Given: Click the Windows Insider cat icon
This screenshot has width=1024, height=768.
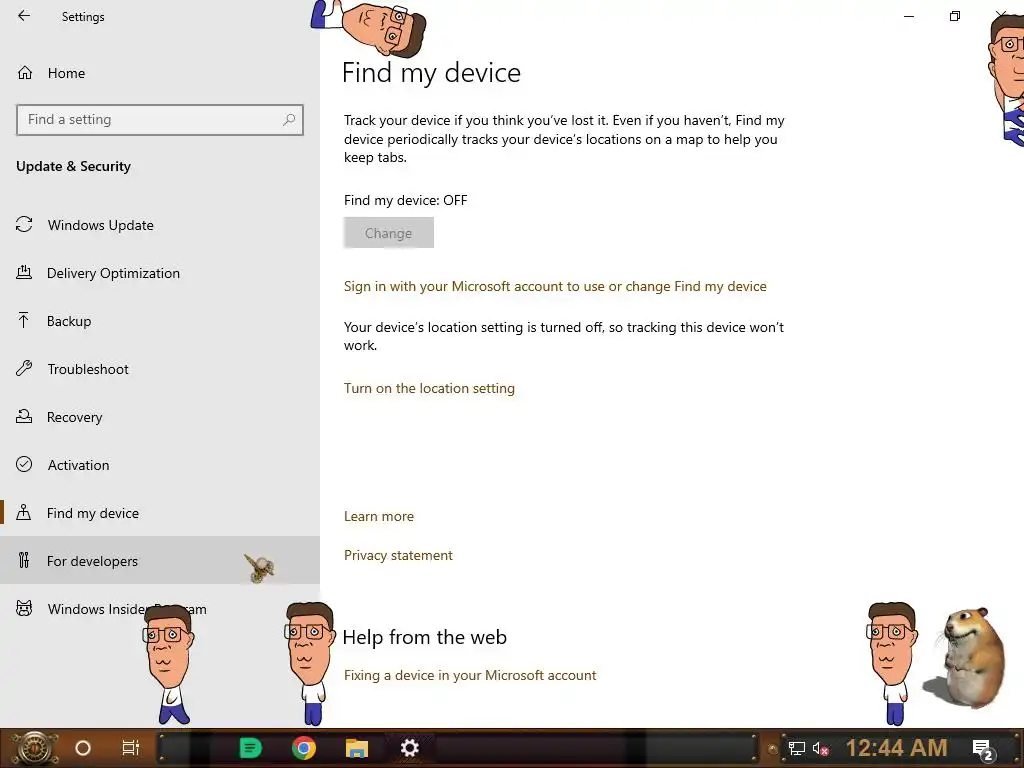Looking at the screenshot, I should pyautogui.click(x=24, y=609).
